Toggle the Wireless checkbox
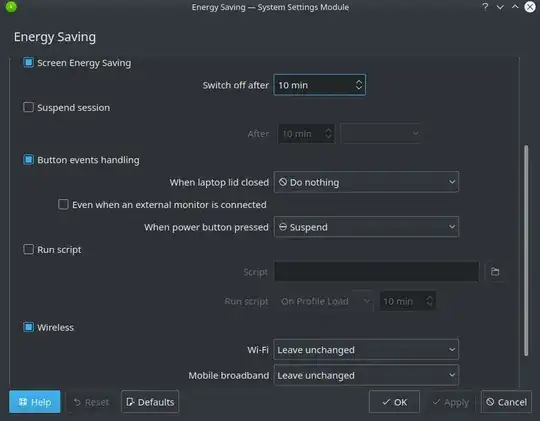The height and width of the screenshot is (421, 540). click(x=29, y=327)
